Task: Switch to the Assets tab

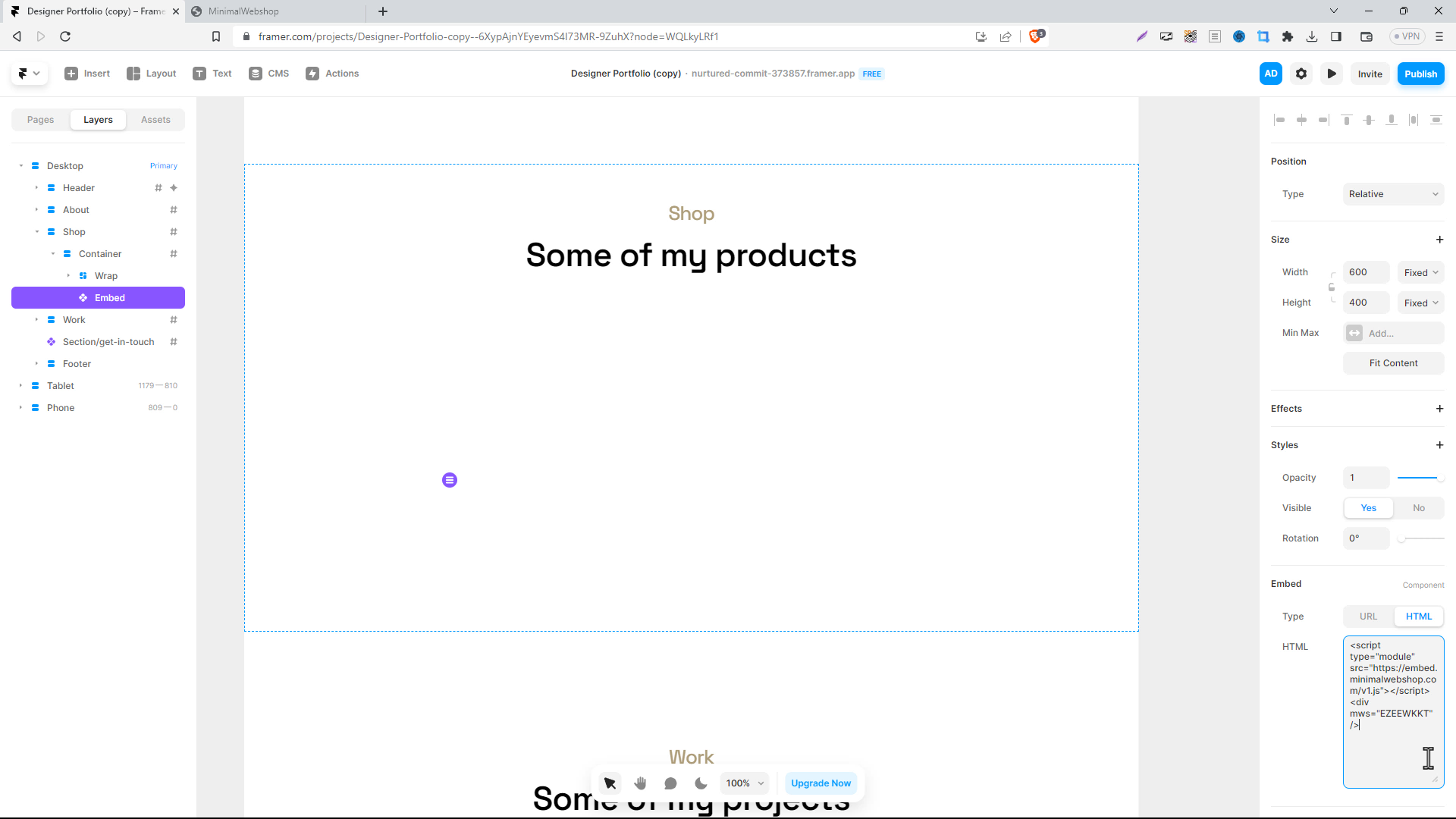Action: (x=155, y=120)
